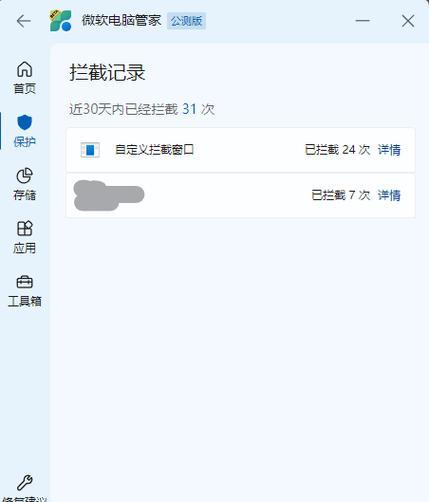Viewport: 429px width, 502px height.
Task: Switch to the 存储 tab label
Action: tap(25, 195)
